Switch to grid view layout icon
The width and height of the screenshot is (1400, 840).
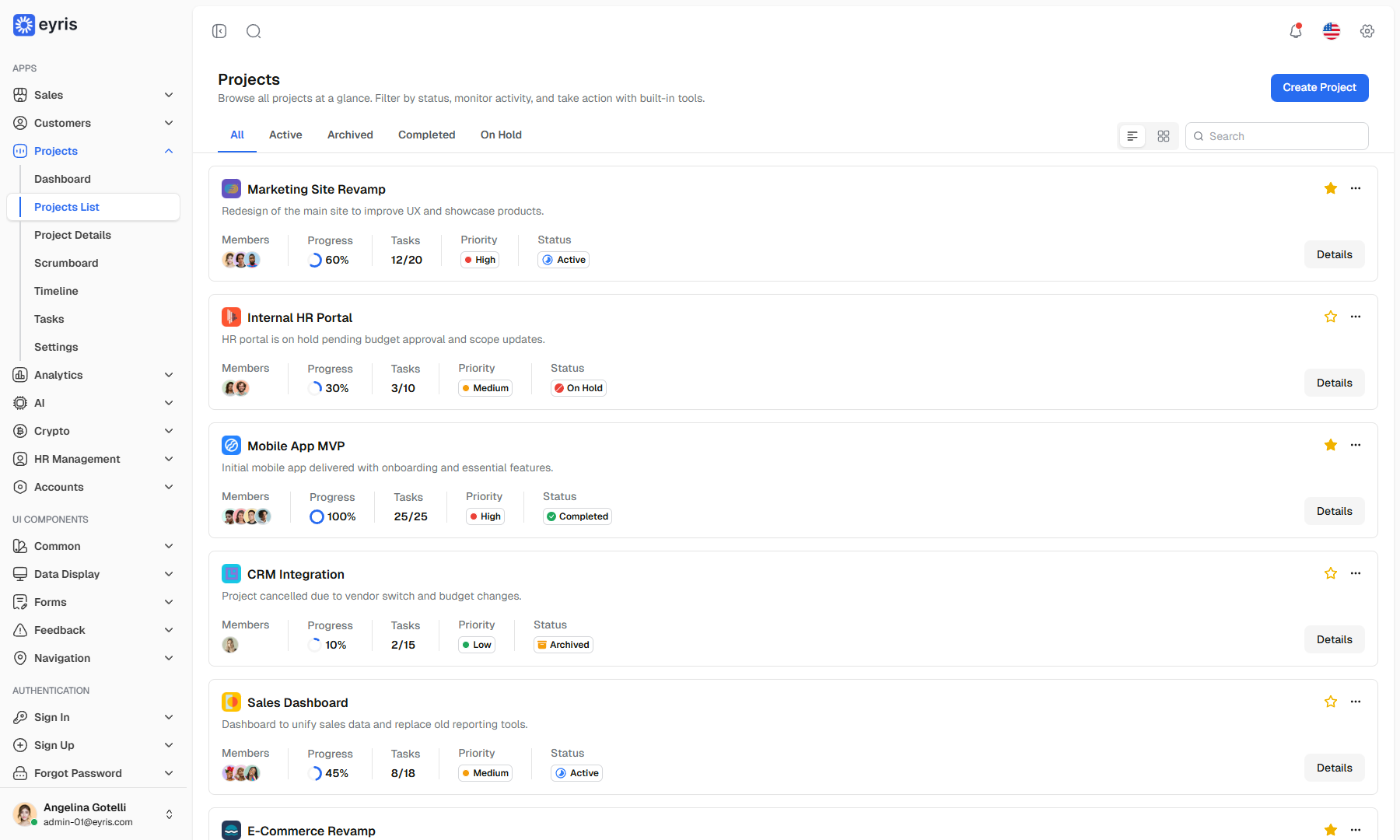coord(1164,136)
